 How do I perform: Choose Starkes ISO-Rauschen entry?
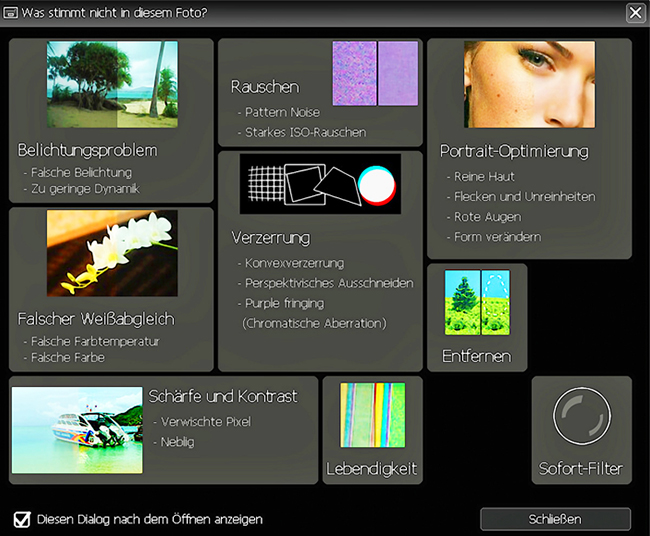(301, 132)
